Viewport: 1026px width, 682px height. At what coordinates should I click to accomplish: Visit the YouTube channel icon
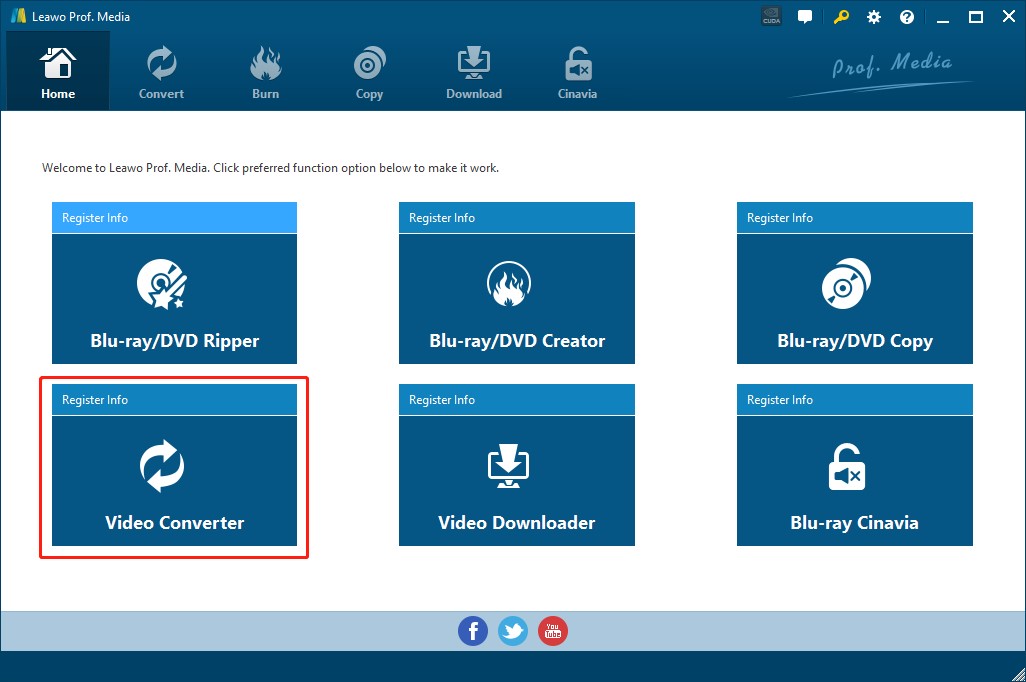pos(553,631)
